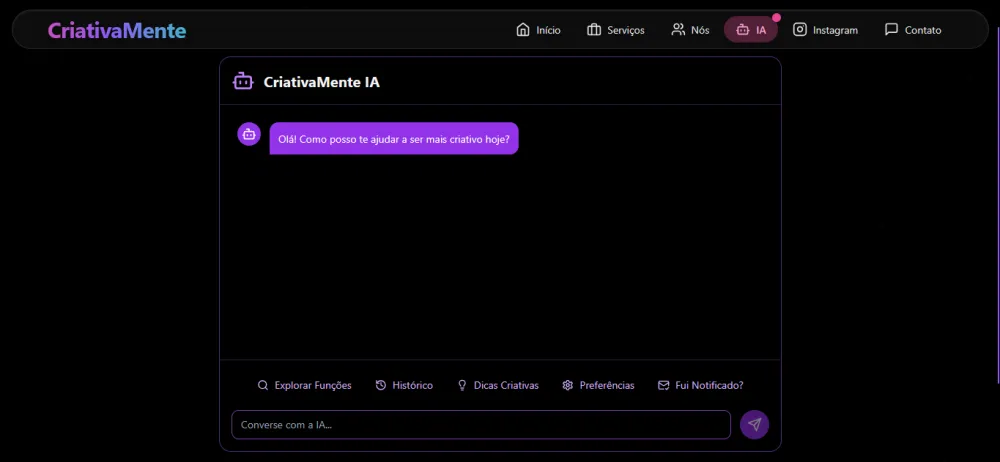Select the IA label in the navbar
Screen dimensions: 1000x462
click(x=761, y=30)
